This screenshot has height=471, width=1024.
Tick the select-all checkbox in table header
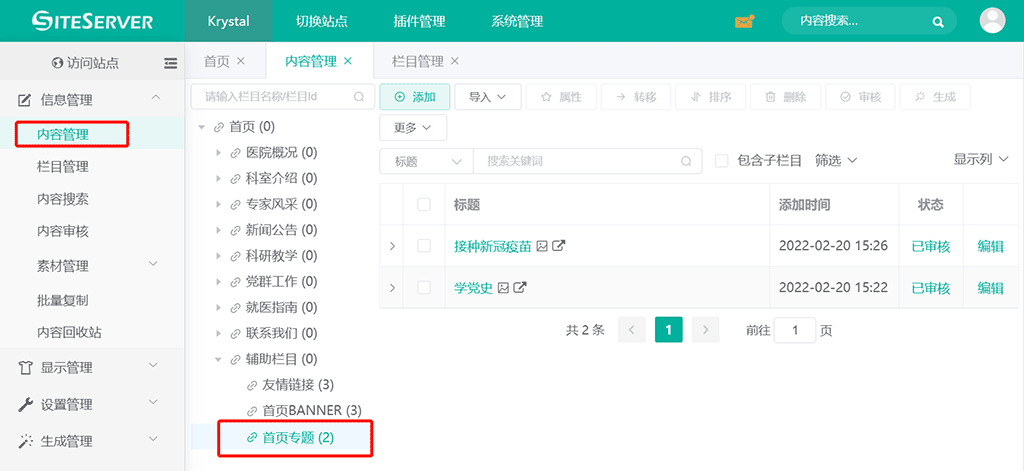click(x=424, y=205)
